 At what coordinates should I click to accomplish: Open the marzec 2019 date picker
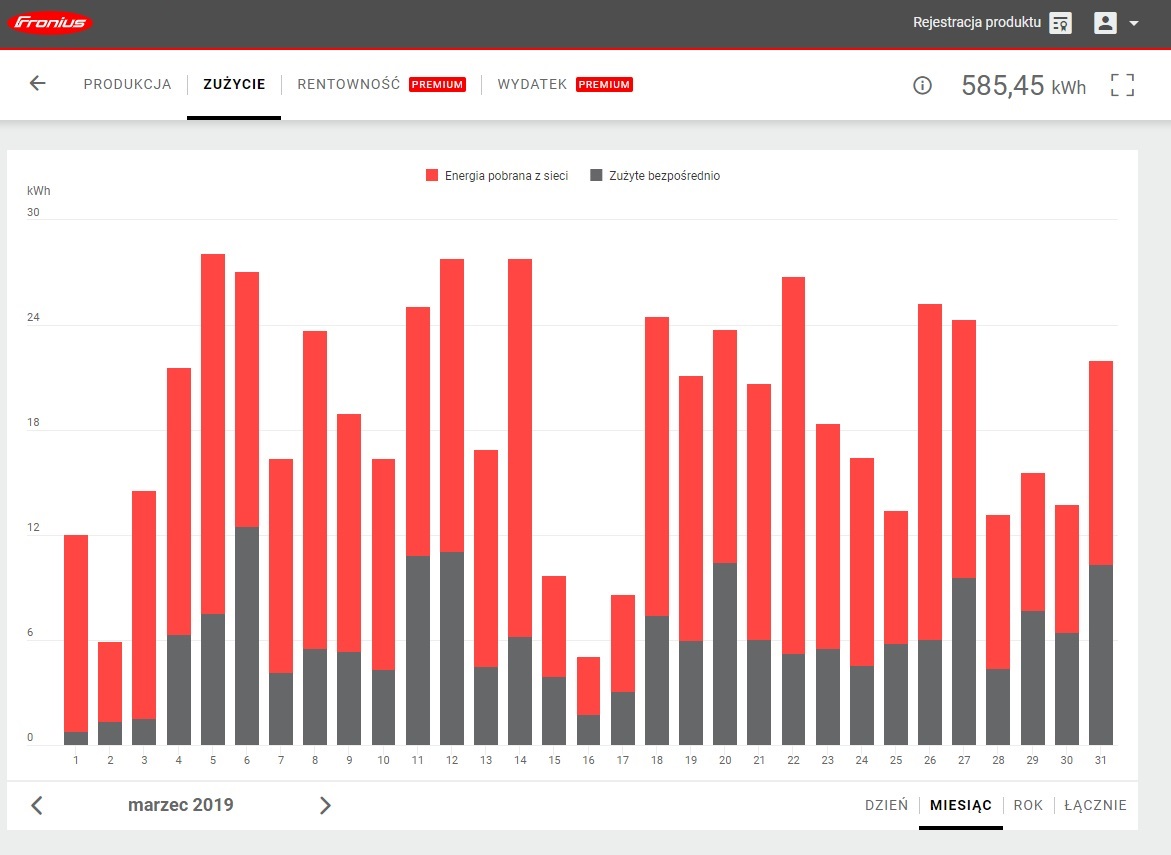coord(181,805)
